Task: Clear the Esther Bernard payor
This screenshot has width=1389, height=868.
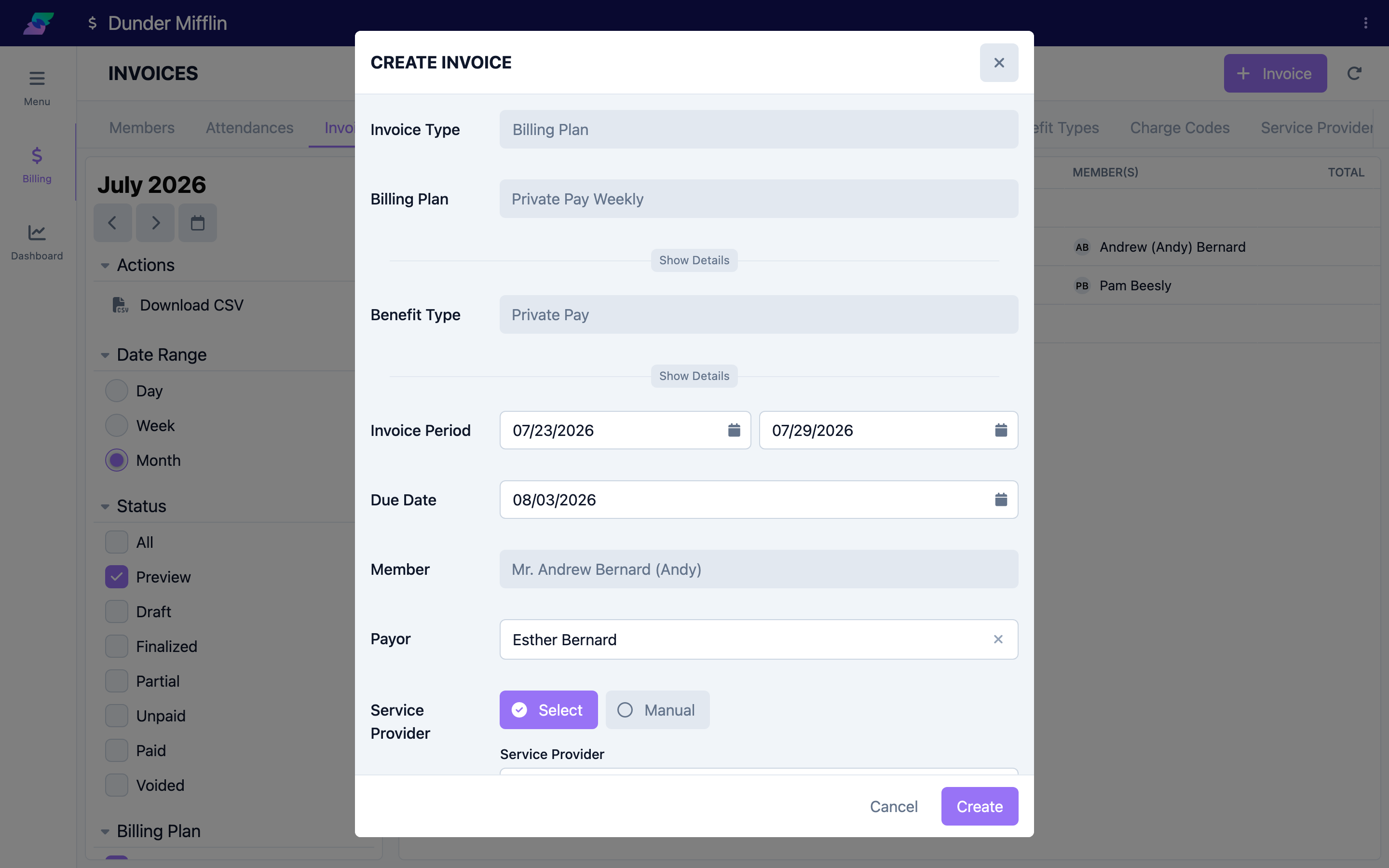Action: coord(998,639)
